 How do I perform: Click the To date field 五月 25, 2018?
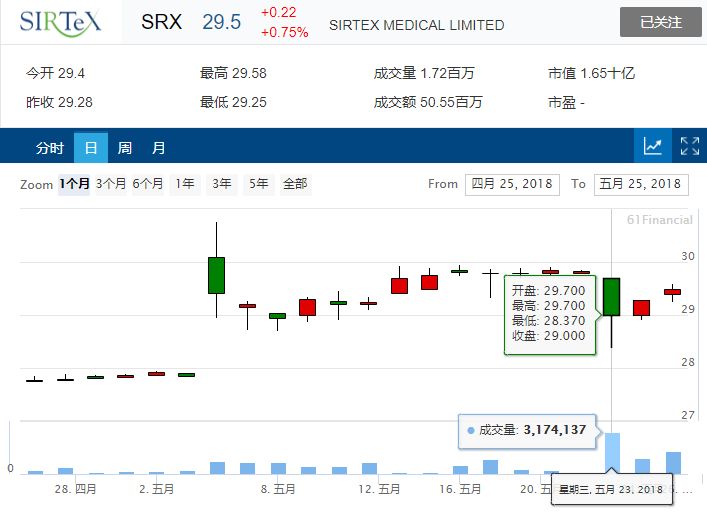(x=641, y=184)
